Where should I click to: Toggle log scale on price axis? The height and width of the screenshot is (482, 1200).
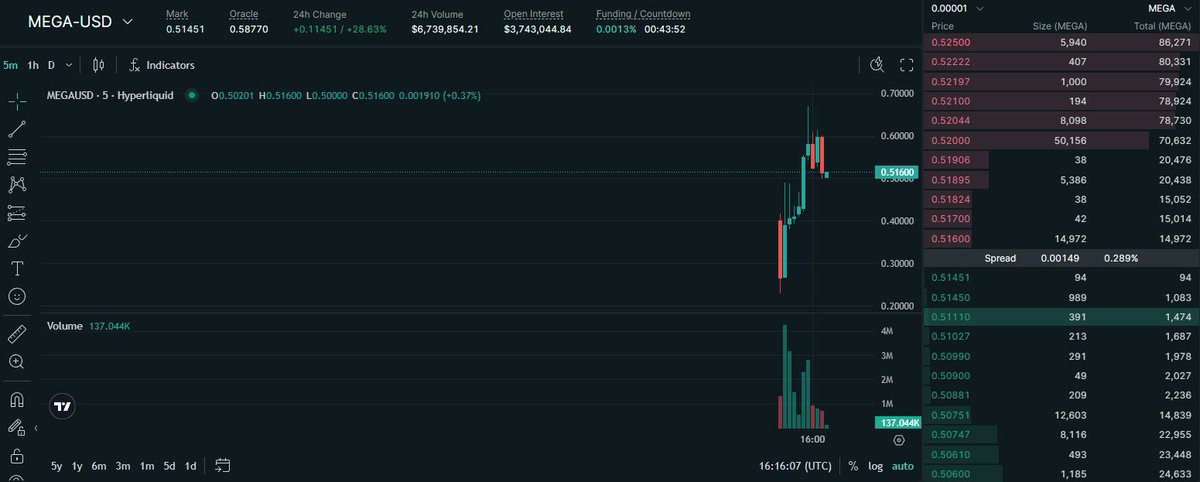(x=876, y=466)
